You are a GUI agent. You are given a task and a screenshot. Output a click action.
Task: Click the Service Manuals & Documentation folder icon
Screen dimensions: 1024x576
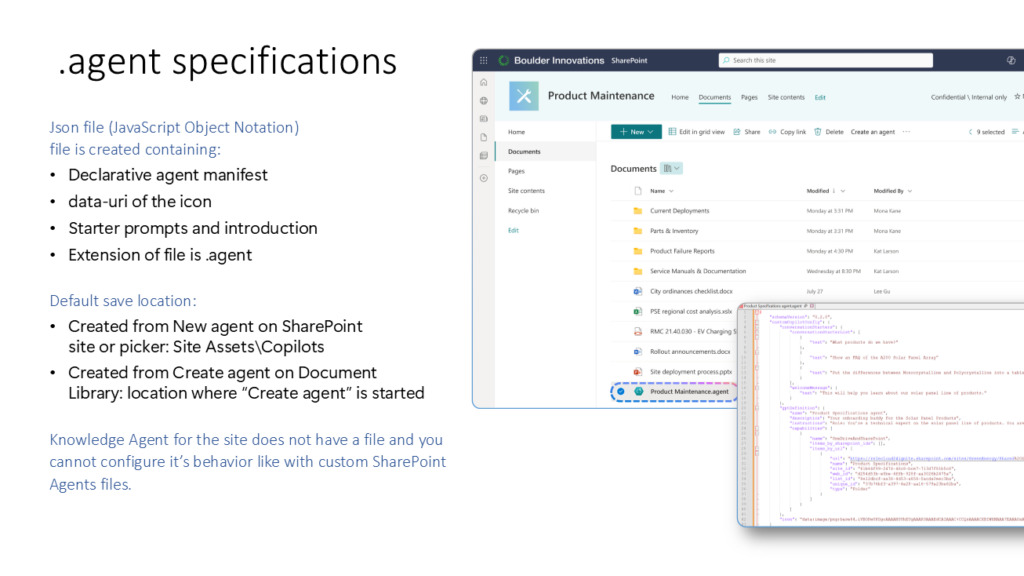(637, 271)
